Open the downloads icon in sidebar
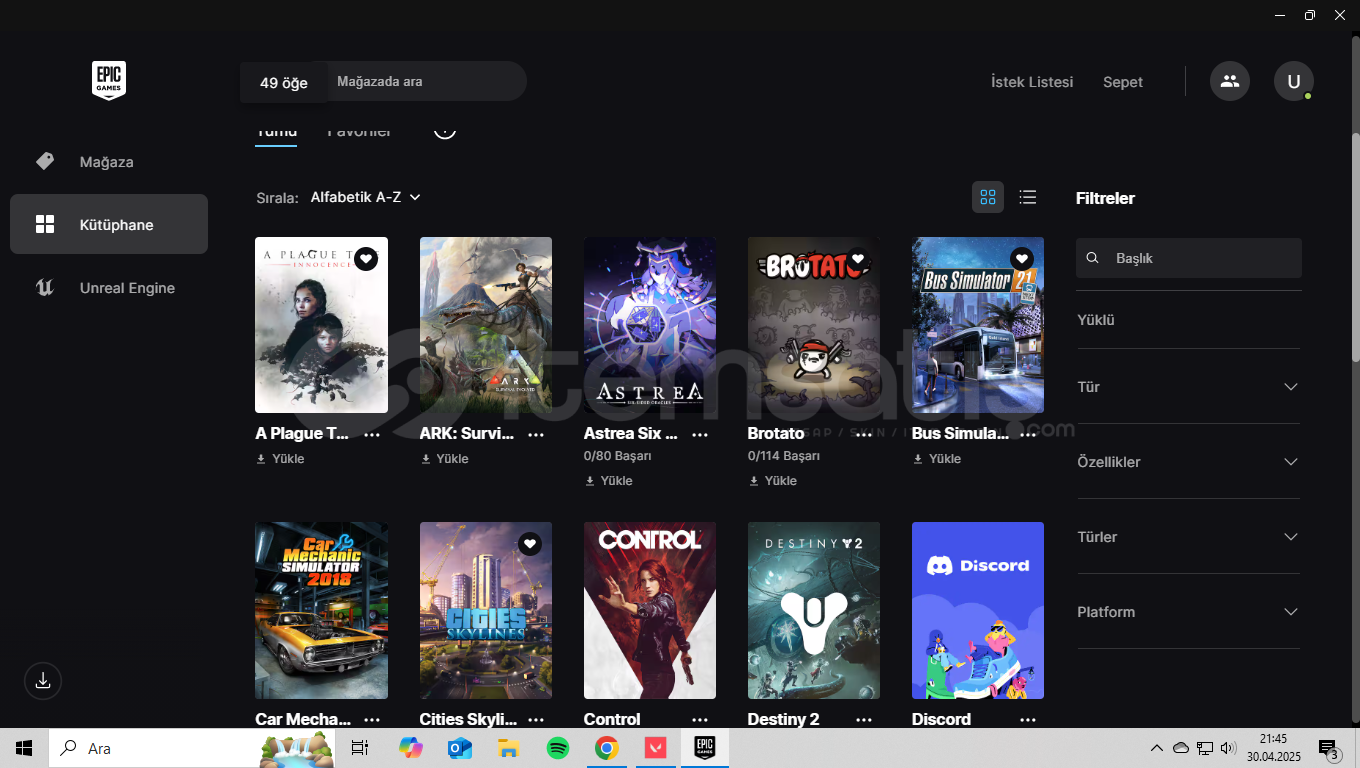 pyautogui.click(x=43, y=681)
